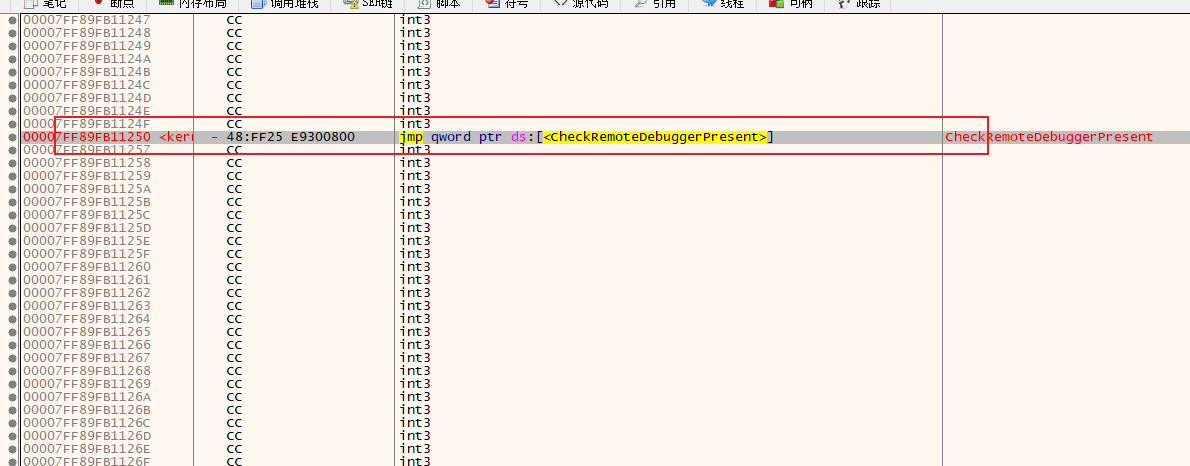Click the Script (脚本) tab icon
The width and height of the screenshot is (1190, 466).
(x=424, y=4)
